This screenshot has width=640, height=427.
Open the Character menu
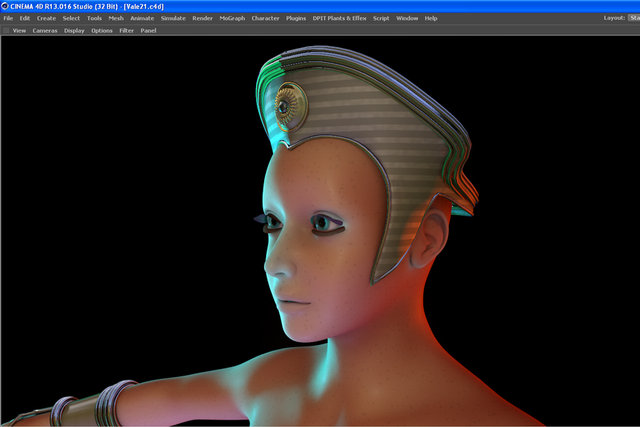(265, 18)
